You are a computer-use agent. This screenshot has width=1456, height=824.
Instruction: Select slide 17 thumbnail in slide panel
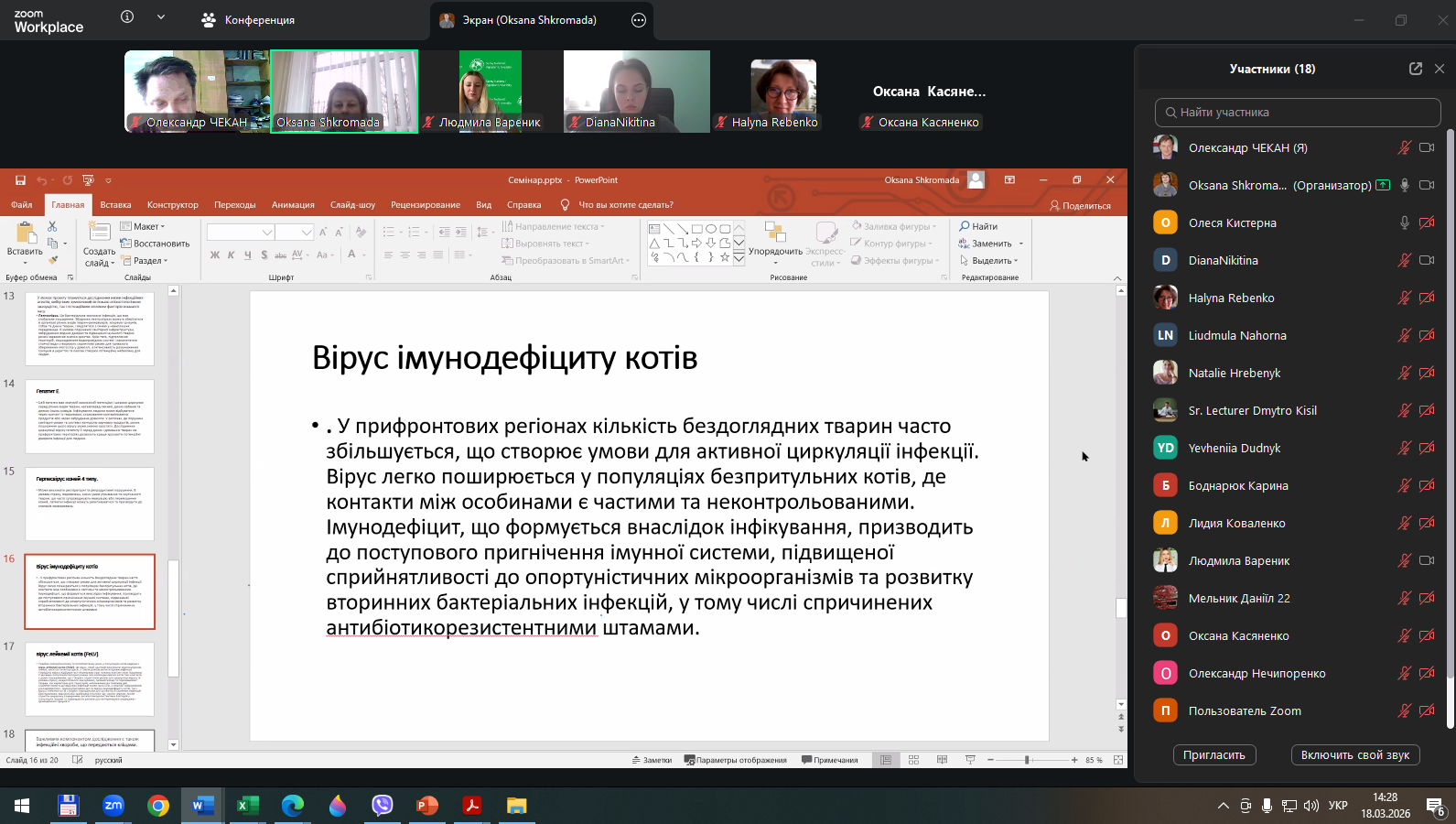[x=90, y=678]
